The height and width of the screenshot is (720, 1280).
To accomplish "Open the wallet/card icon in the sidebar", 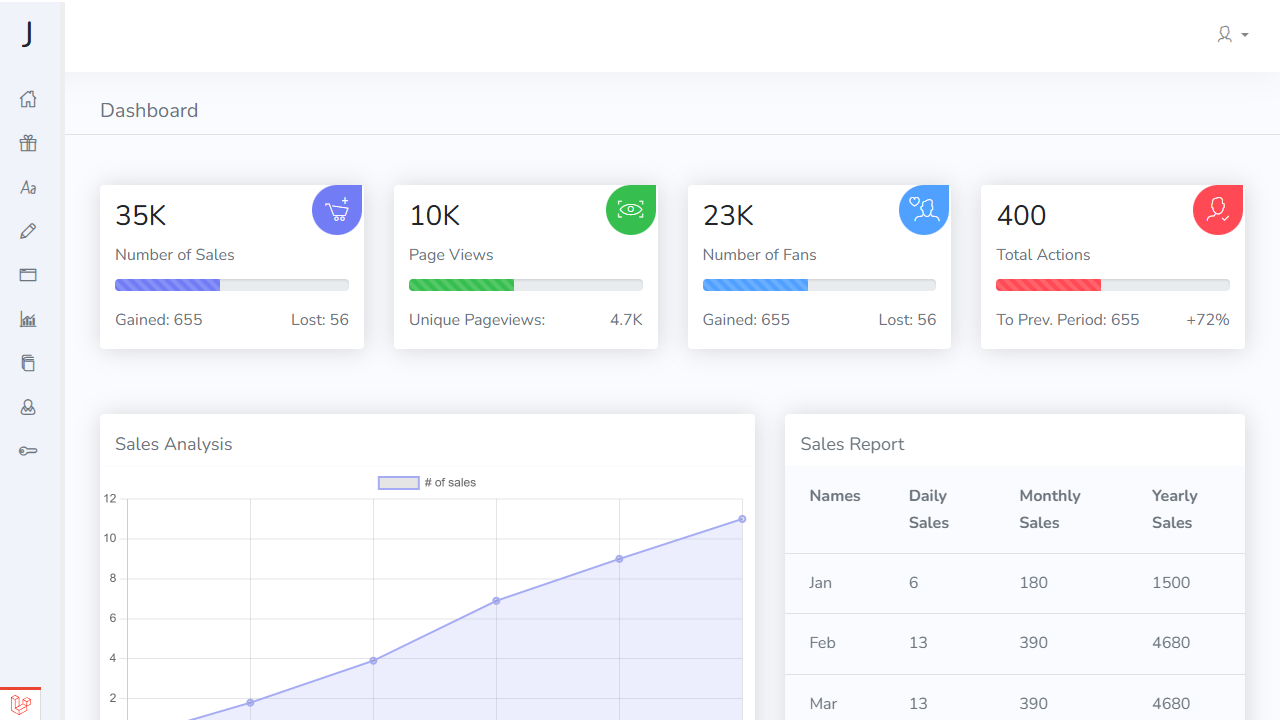I will coord(28,275).
